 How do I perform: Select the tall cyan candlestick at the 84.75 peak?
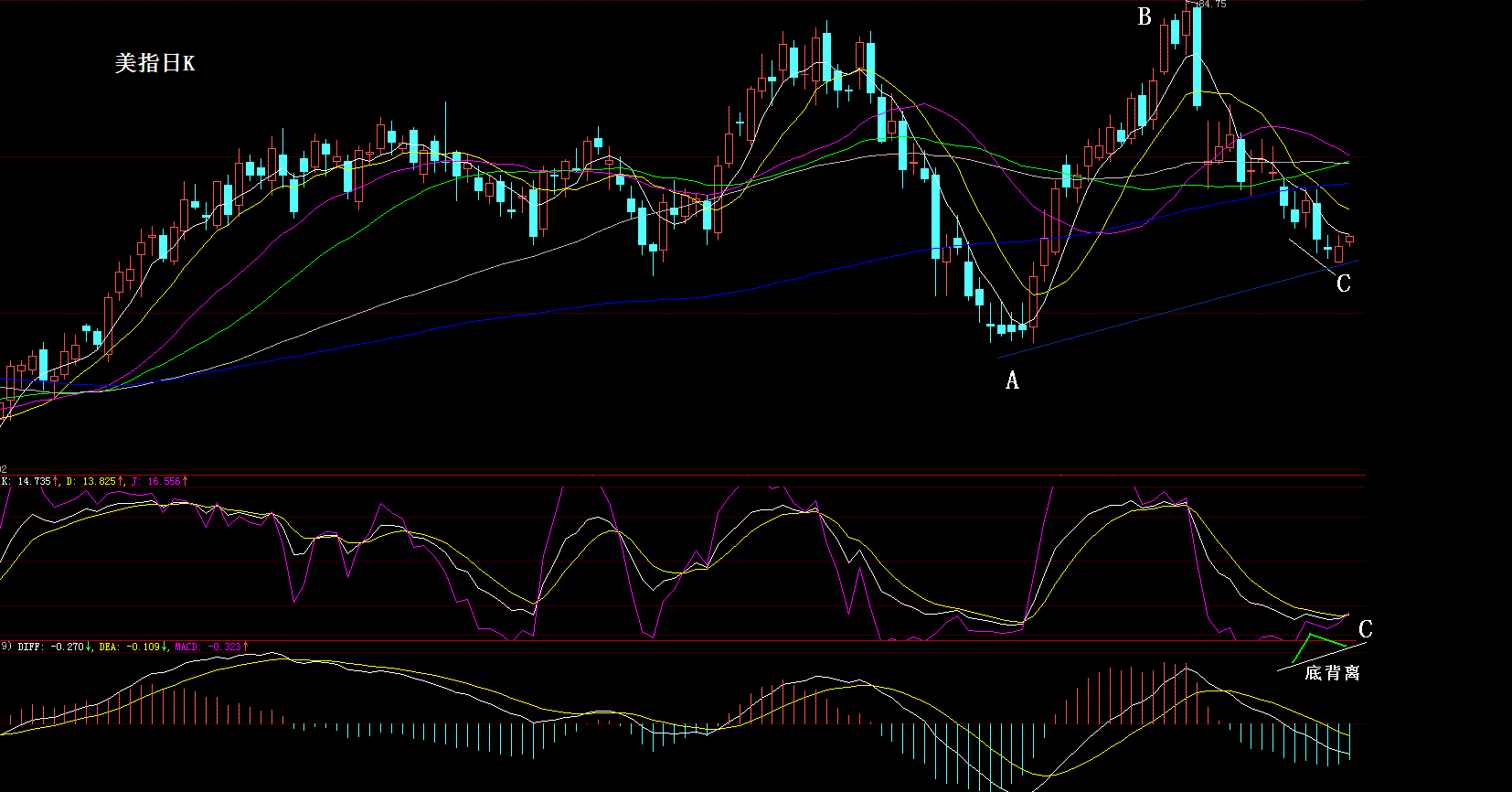[1197, 57]
